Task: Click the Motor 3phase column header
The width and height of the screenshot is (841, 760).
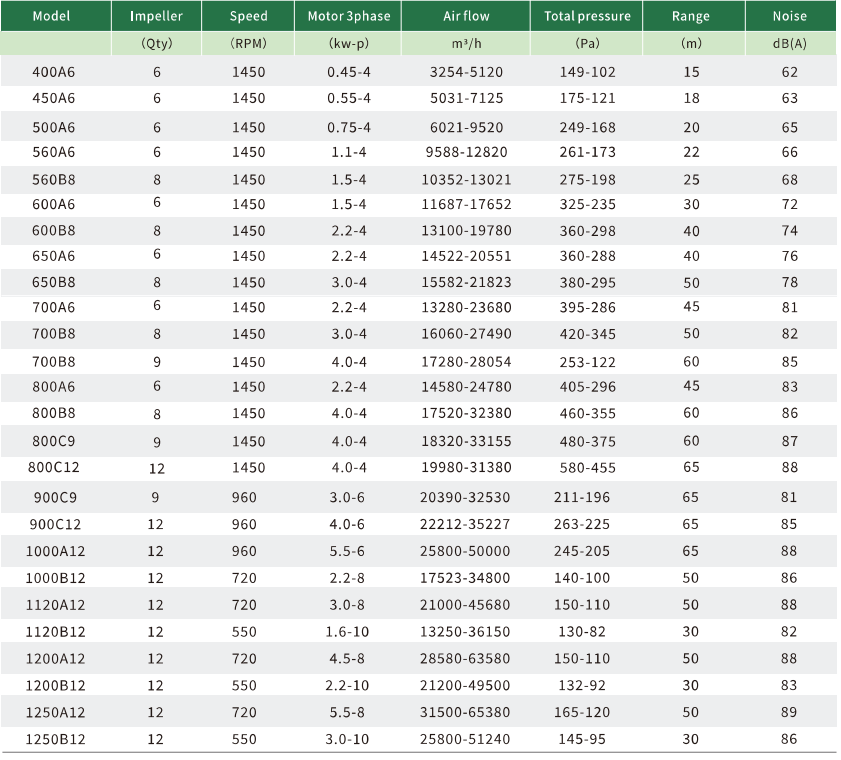Action: (349, 16)
